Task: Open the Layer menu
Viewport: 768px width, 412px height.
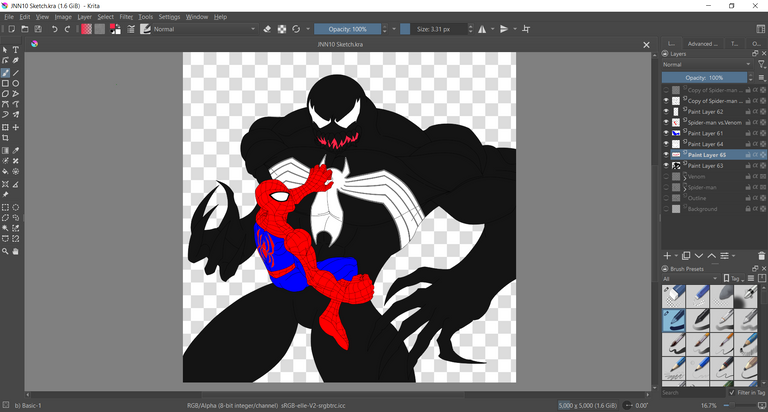Action: [x=84, y=17]
